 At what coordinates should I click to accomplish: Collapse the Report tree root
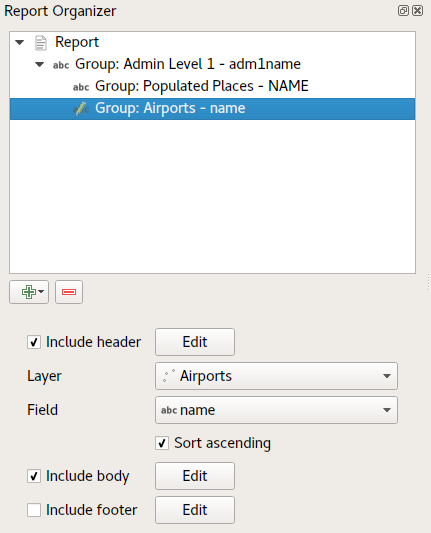pos(20,42)
